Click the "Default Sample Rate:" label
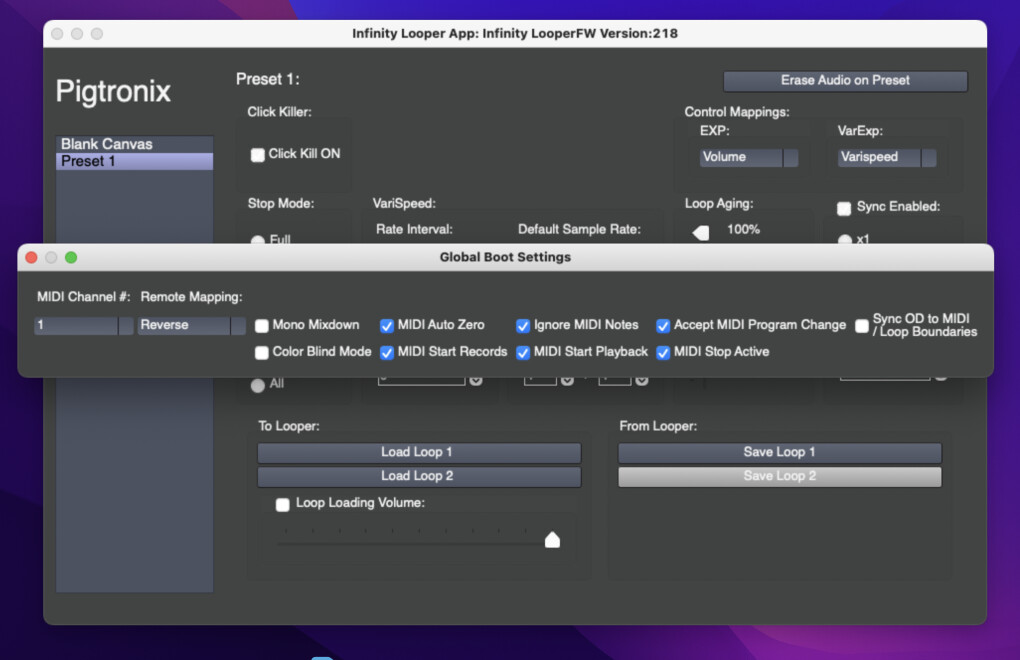Viewport: 1020px width, 660px height. [579, 230]
